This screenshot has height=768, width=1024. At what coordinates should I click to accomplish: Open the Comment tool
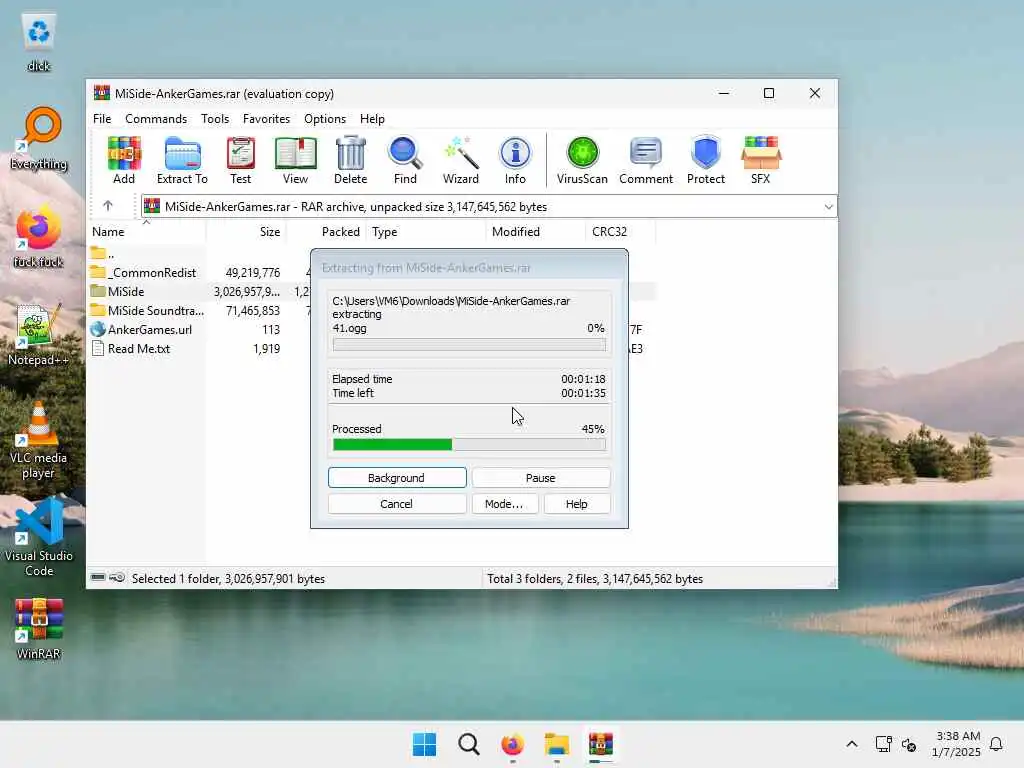point(646,161)
